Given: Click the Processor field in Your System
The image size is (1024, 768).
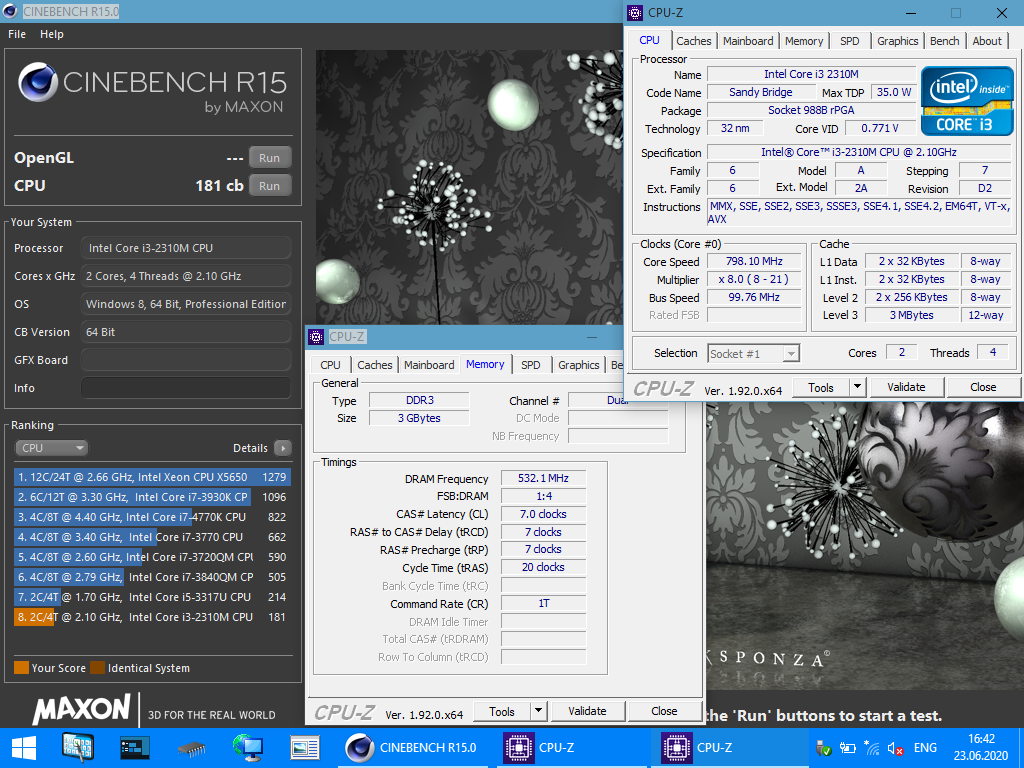Looking at the screenshot, I should (x=186, y=248).
